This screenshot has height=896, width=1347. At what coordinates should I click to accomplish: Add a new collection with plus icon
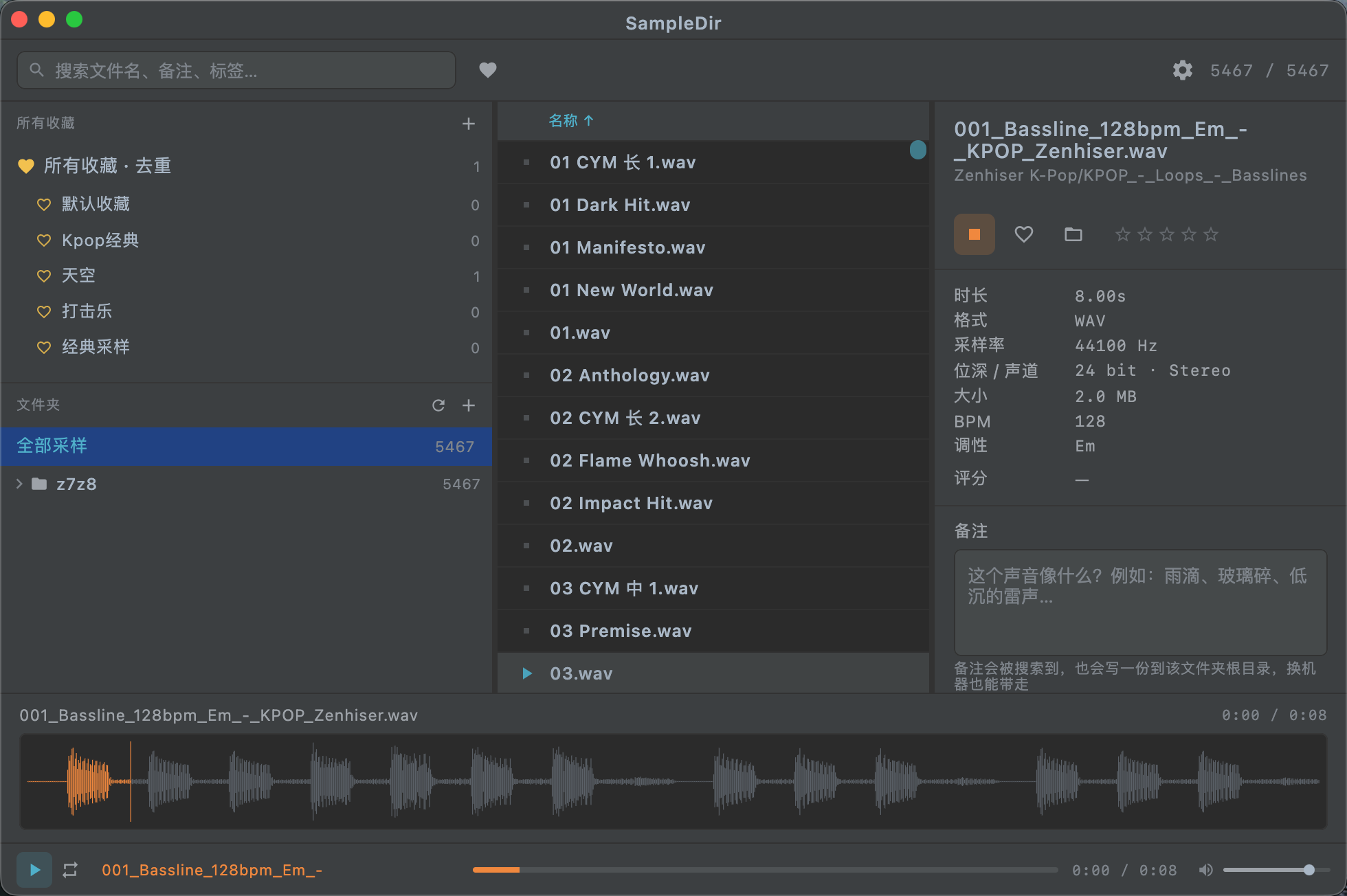pos(468,124)
